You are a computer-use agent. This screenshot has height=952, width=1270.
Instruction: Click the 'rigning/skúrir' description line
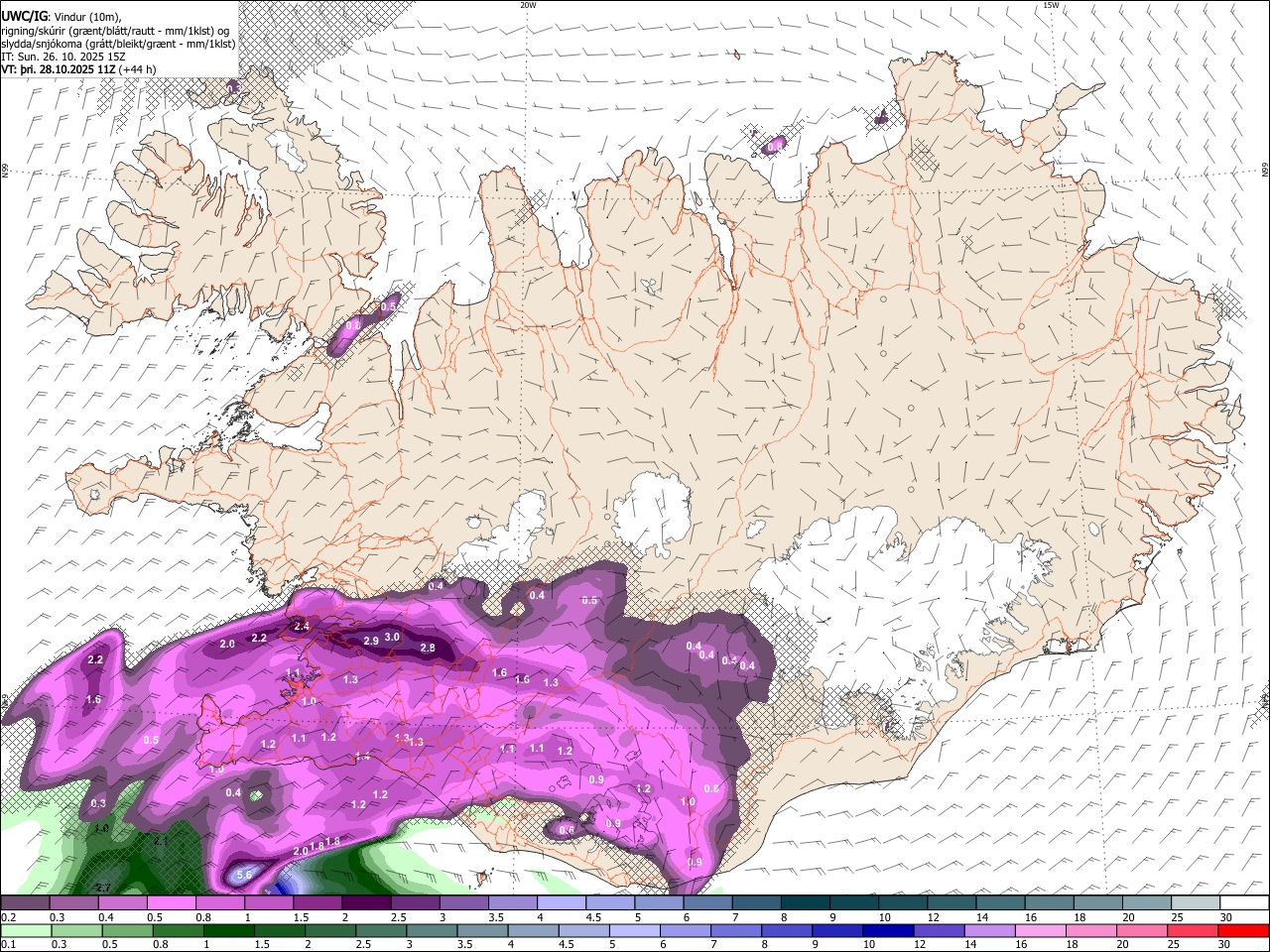pyautogui.click(x=116, y=30)
